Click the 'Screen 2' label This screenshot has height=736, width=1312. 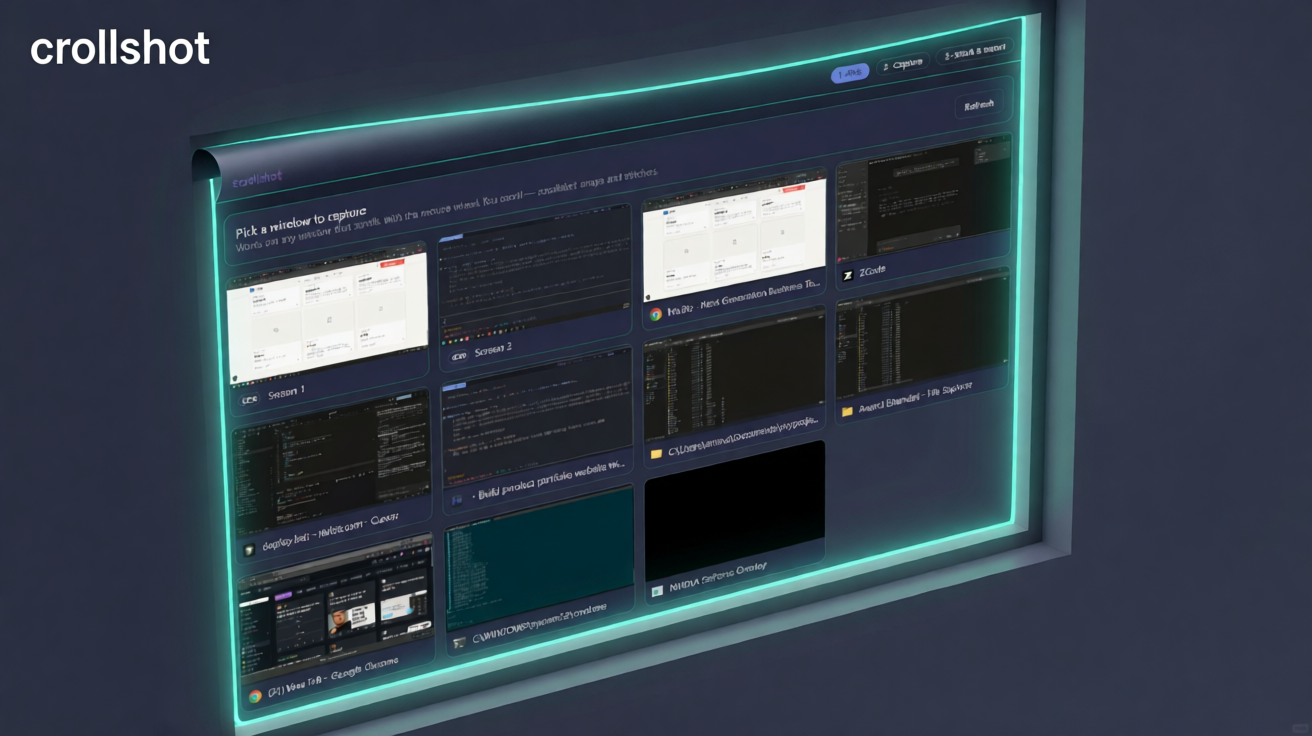tap(493, 350)
